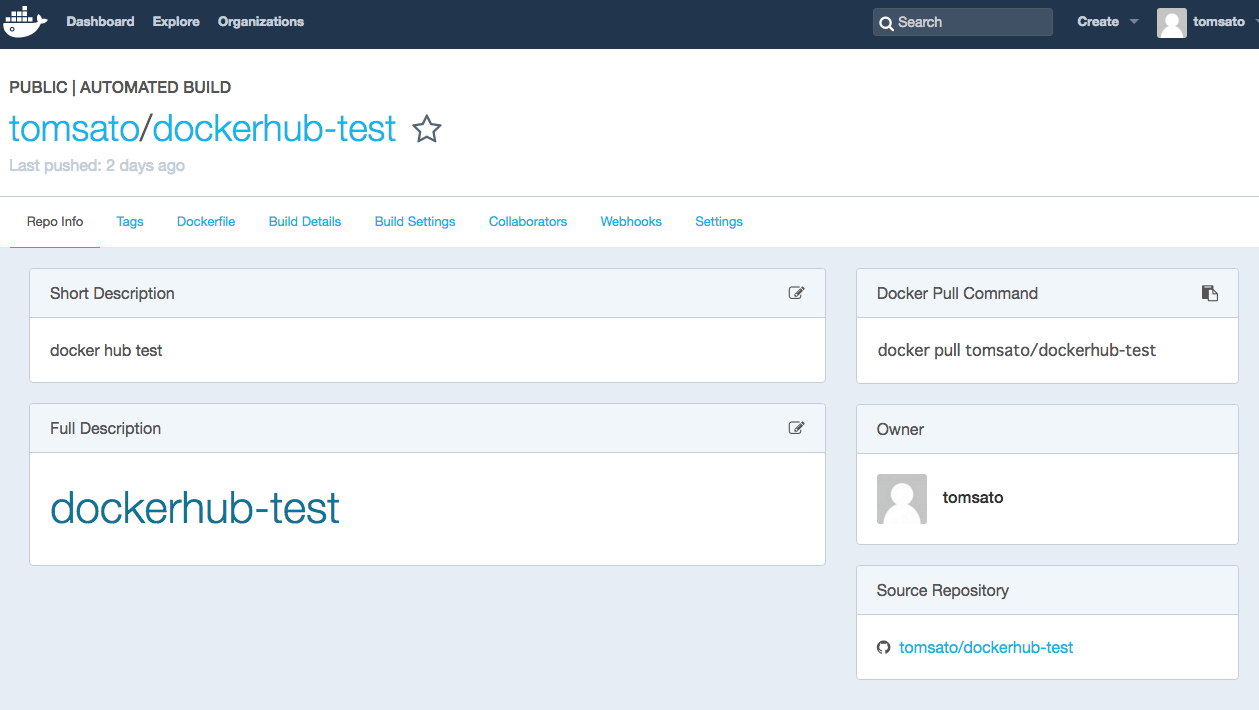This screenshot has width=1259, height=710.
Task: Click the search magnifier icon
Action: pyautogui.click(x=888, y=22)
